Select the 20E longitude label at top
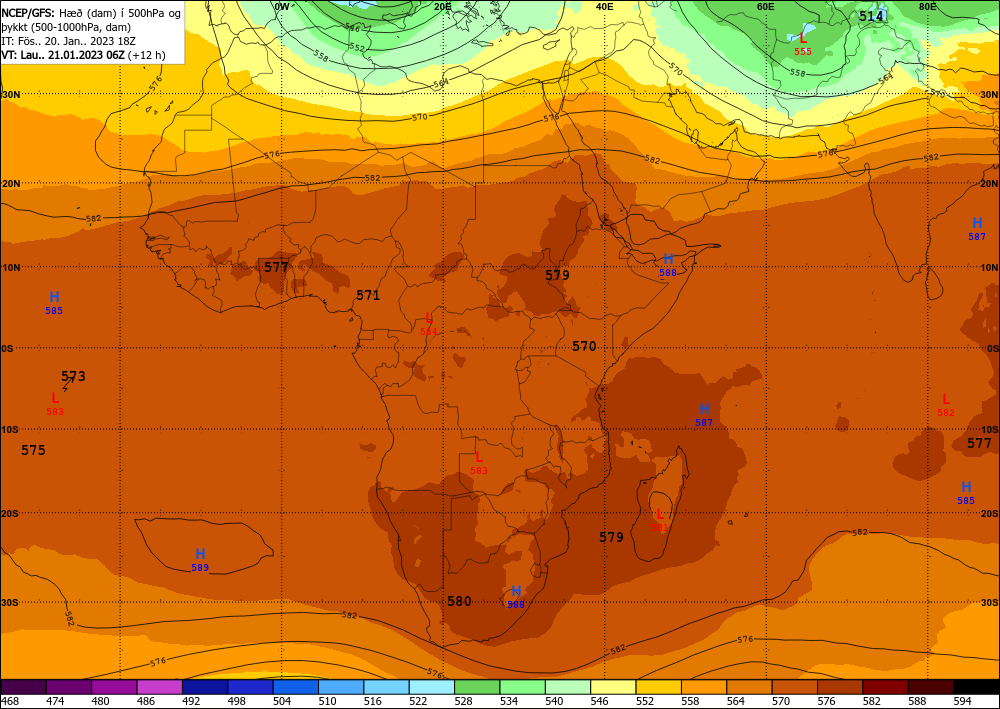Image resolution: width=1000 pixels, height=709 pixels. point(443,6)
